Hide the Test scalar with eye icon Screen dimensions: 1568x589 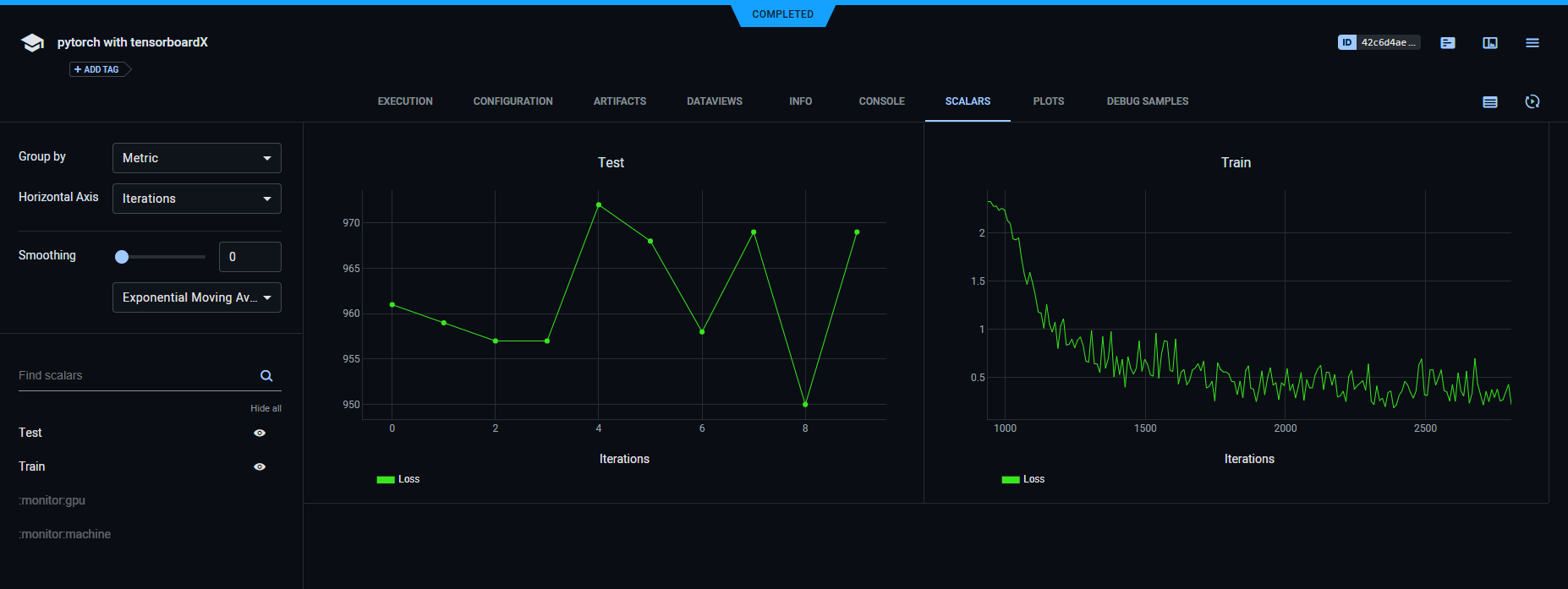click(260, 433)
